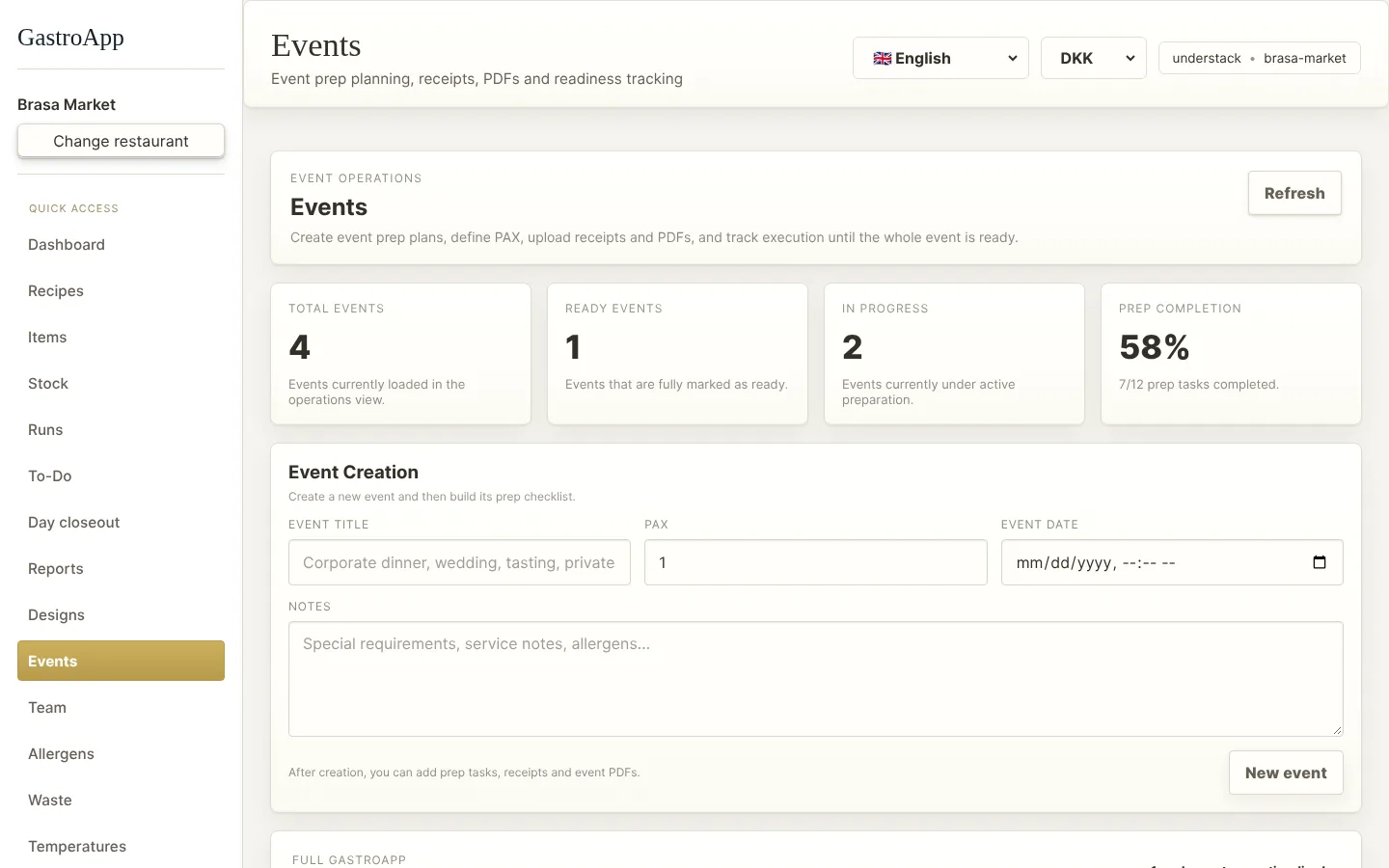The height and width of the screenshot is (868, 1389).
Task: Click the Total Events value 4
Action: point(299,347)
